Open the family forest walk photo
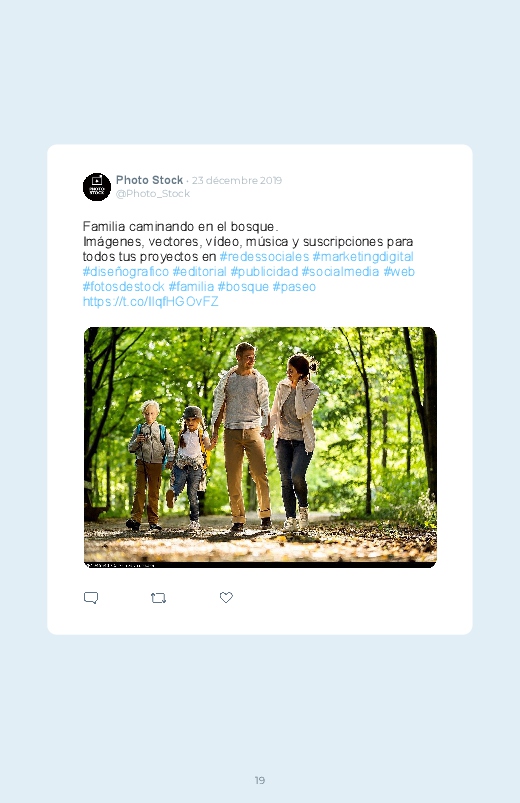 260,447
